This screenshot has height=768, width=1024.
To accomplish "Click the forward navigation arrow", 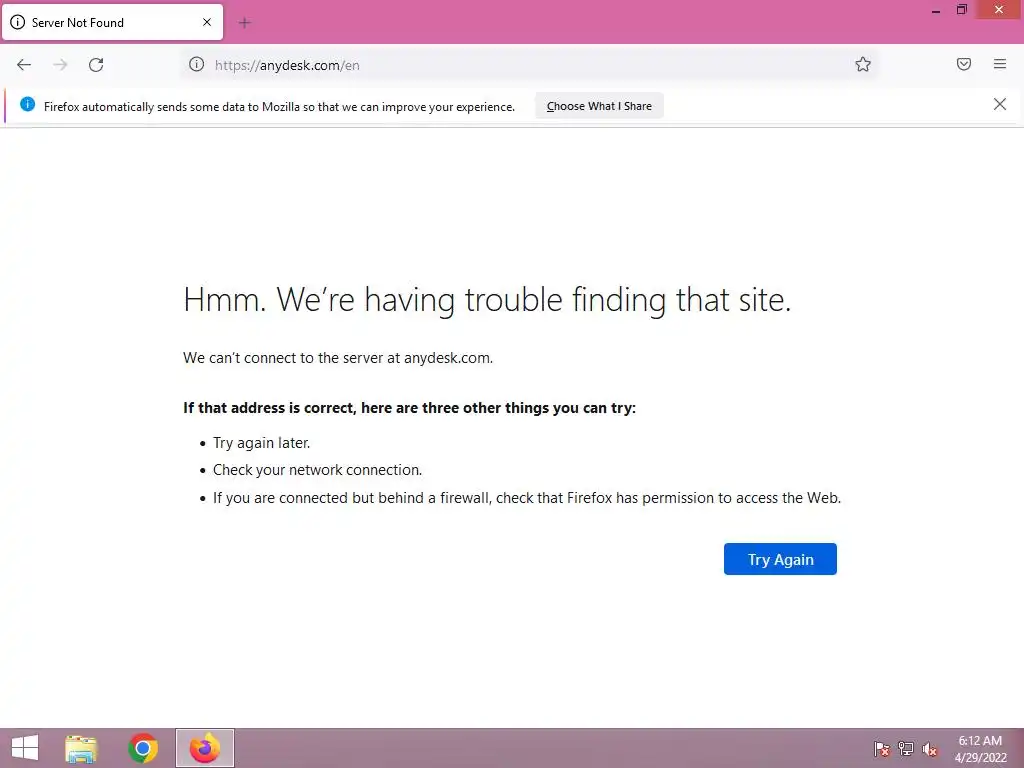I will tap(60, 65).
